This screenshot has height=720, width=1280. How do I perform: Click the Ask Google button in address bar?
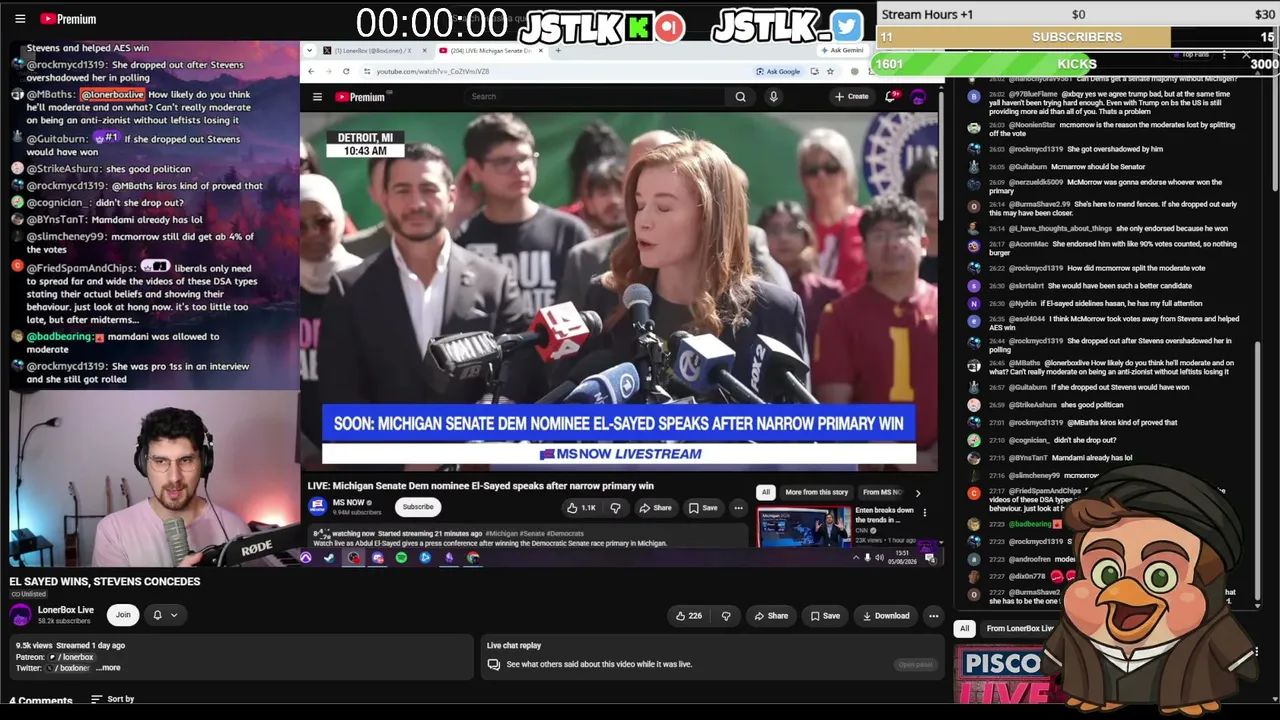tap(778, 71)
